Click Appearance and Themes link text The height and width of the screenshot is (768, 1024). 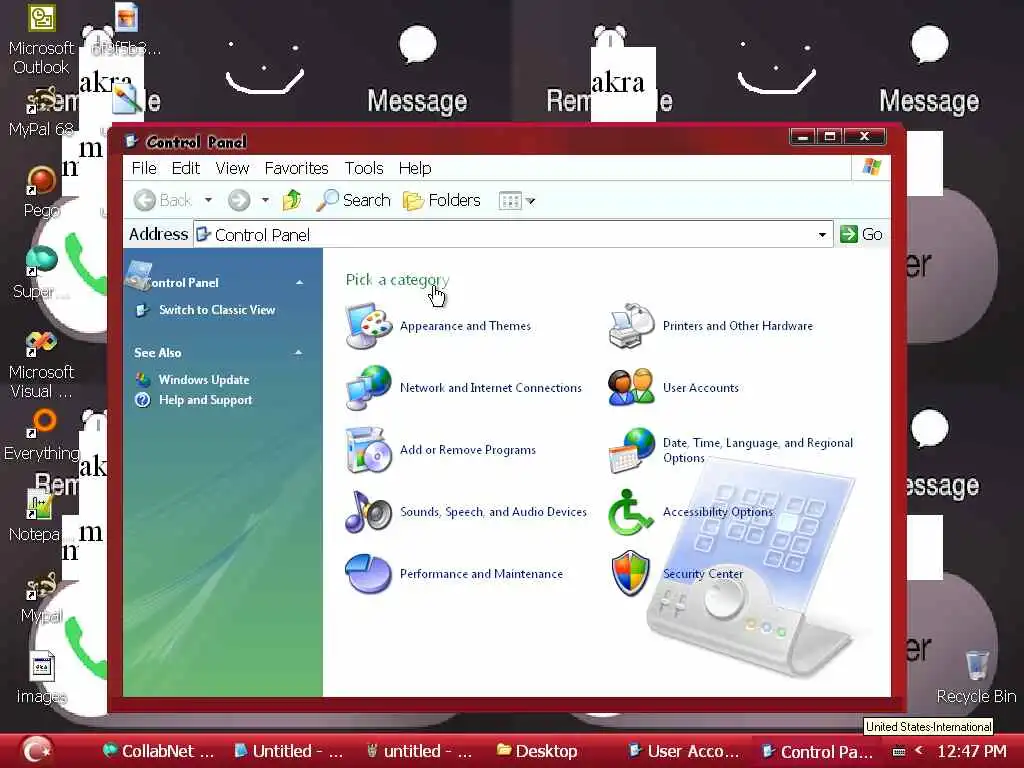point(465,326)
